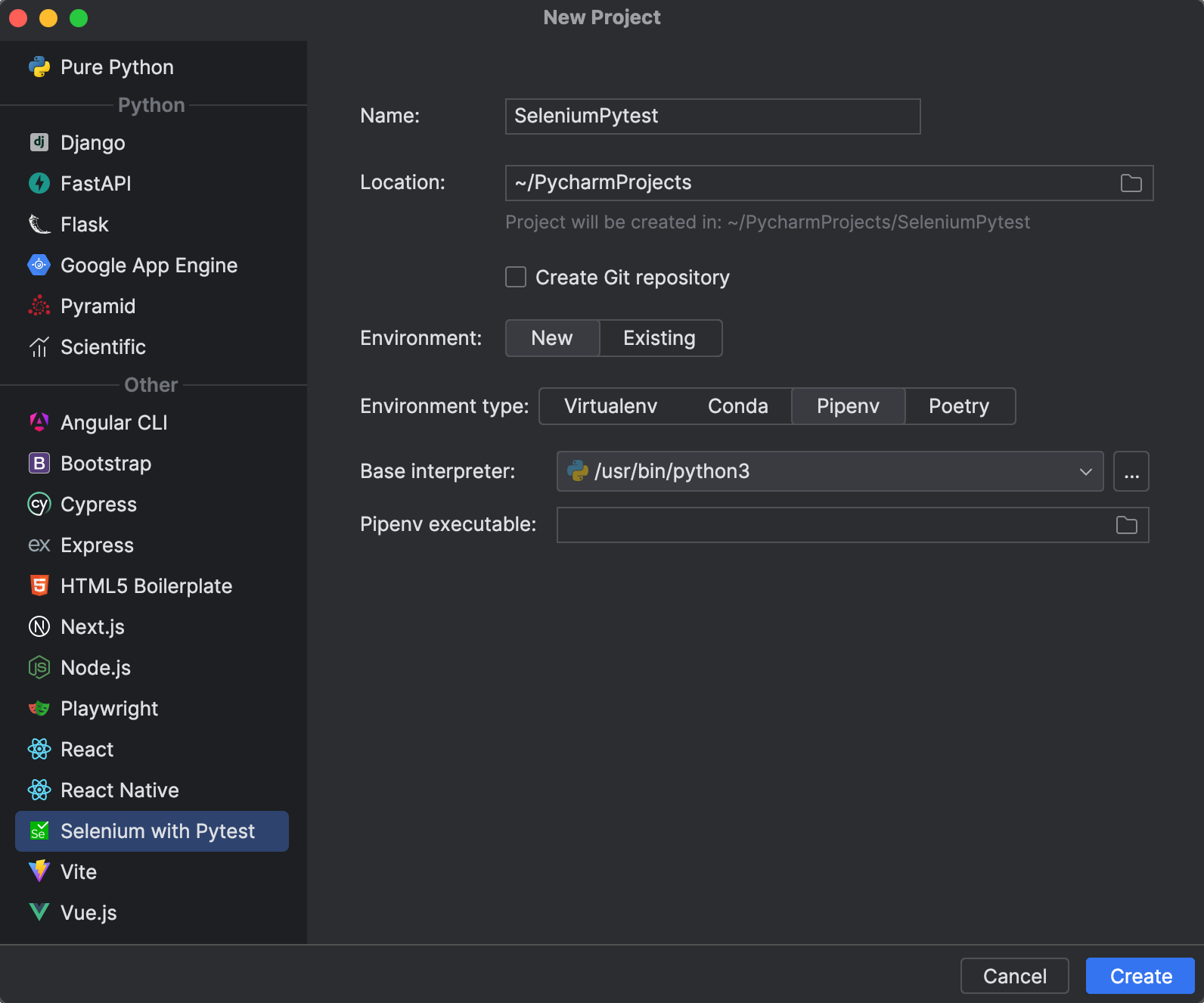The width and height of the screenshot is (1204, 1003).
Task: Choose the Virtualenv environment type tab
Action: (610, 406)
